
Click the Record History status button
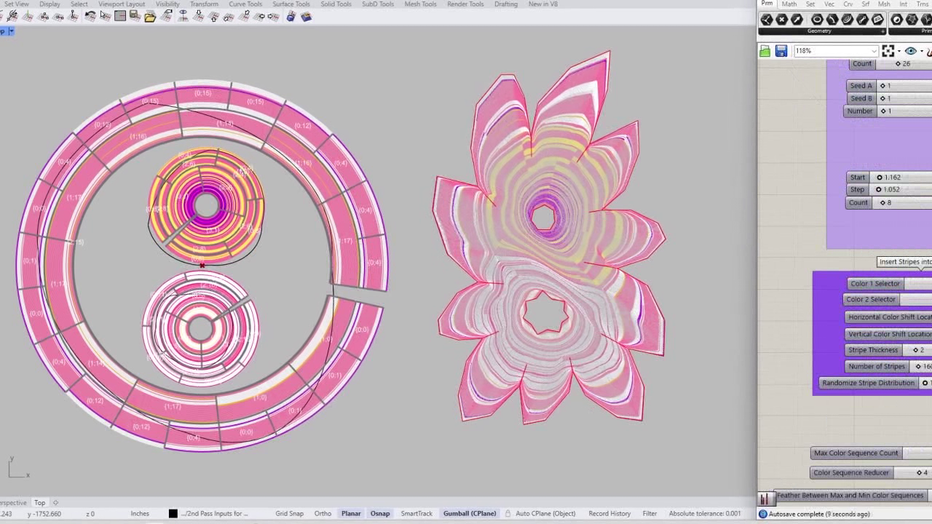coord(609,513)
